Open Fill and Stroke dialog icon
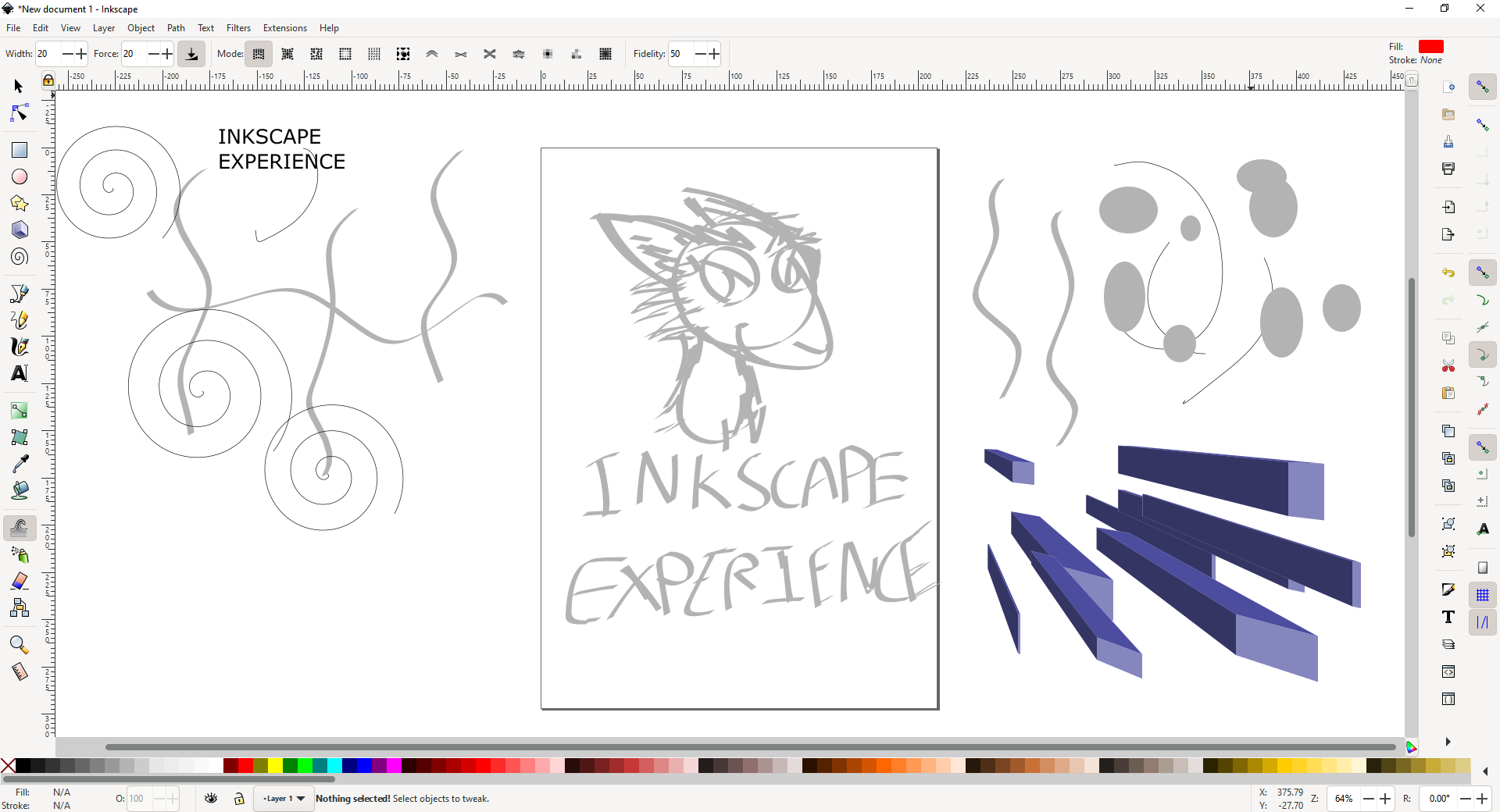Image resolution: width=1500 pixels, height=812 pixels. (1448, 589)
